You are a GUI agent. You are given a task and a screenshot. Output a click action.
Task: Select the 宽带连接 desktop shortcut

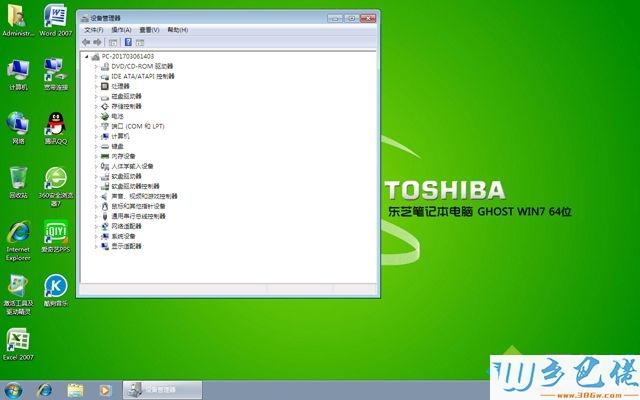(56, 74)
